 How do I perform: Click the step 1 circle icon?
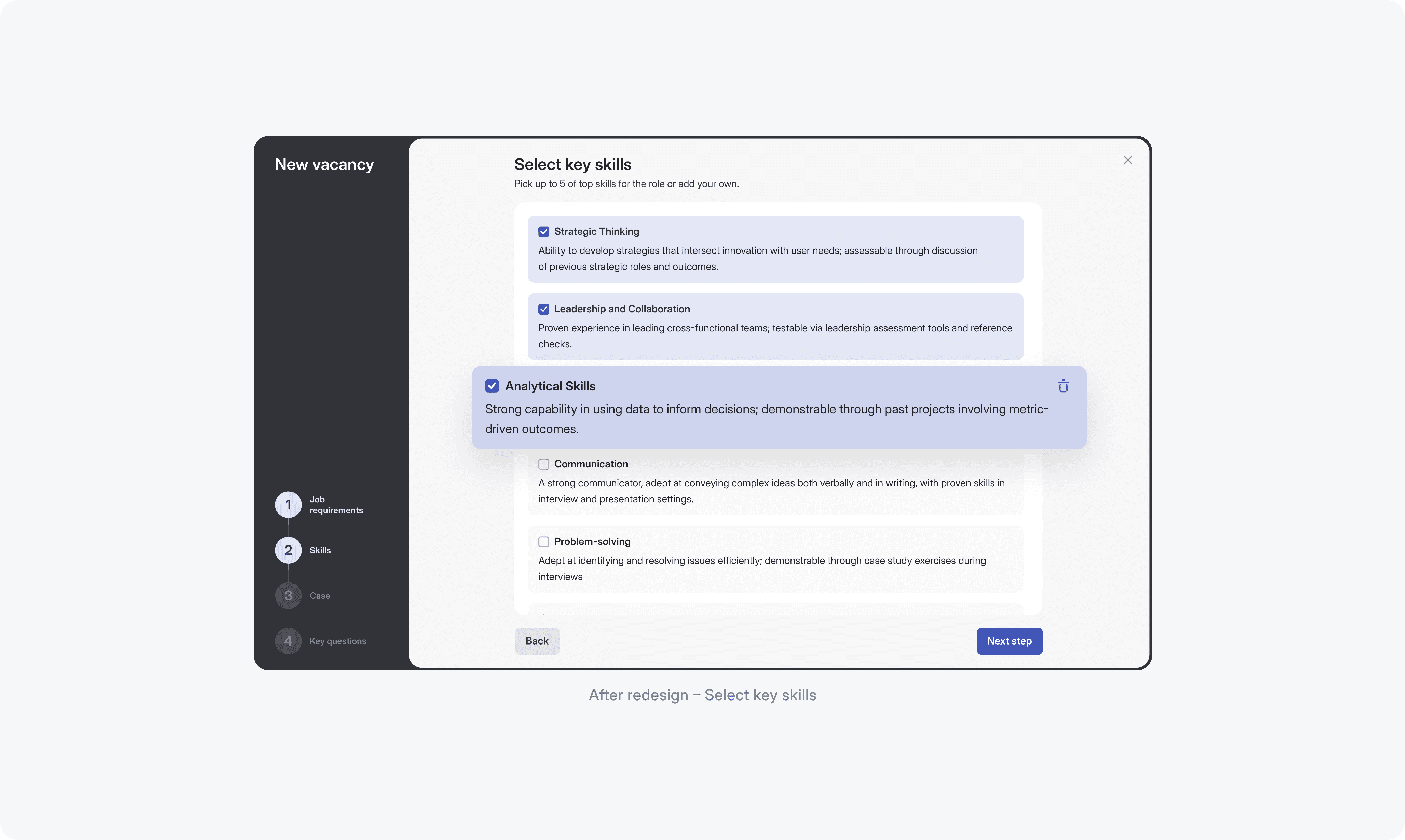click(288, 504)
